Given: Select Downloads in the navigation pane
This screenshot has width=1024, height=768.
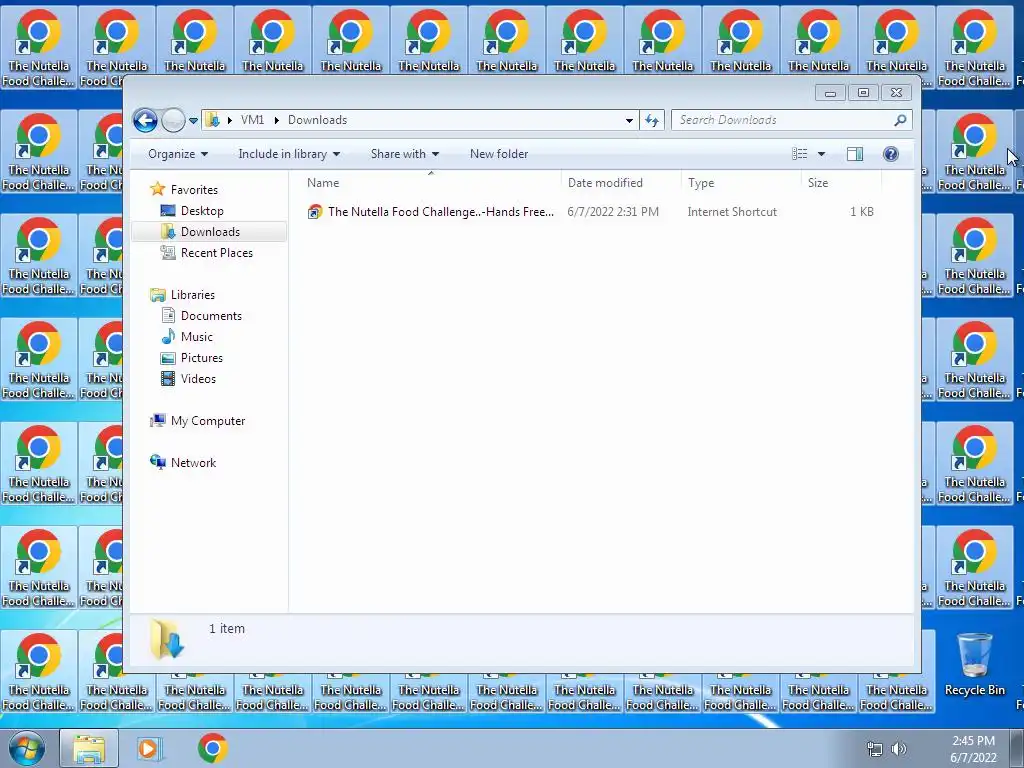Looking at the screenshot, I should (x=210, y=232).
